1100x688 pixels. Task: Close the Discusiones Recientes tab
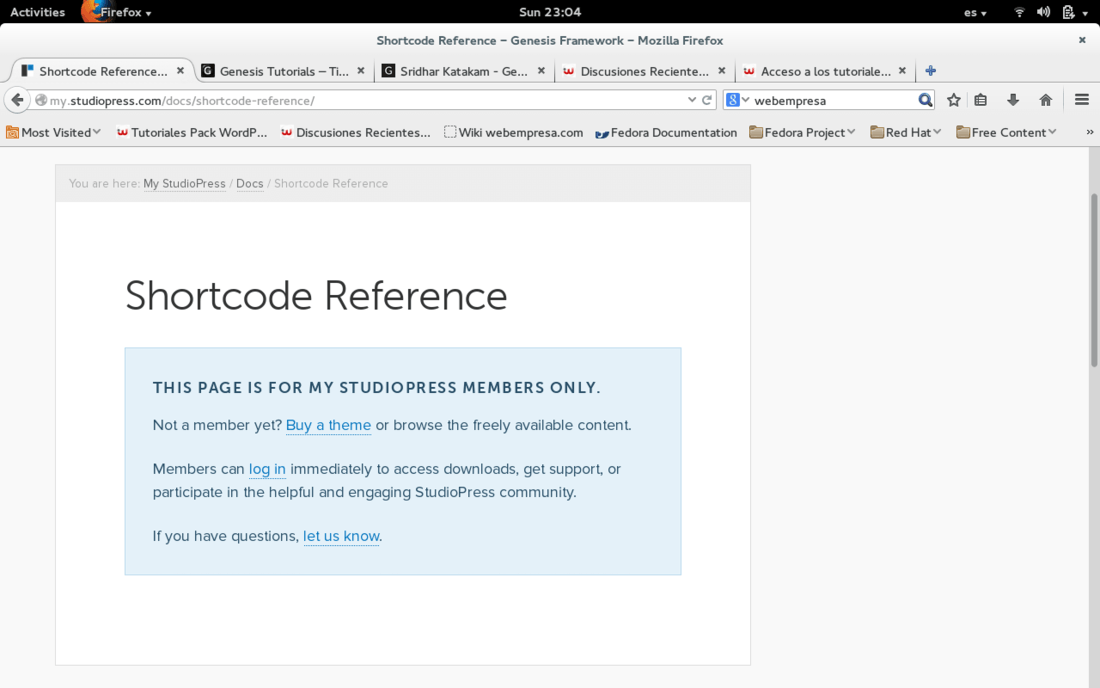(721, 71)
